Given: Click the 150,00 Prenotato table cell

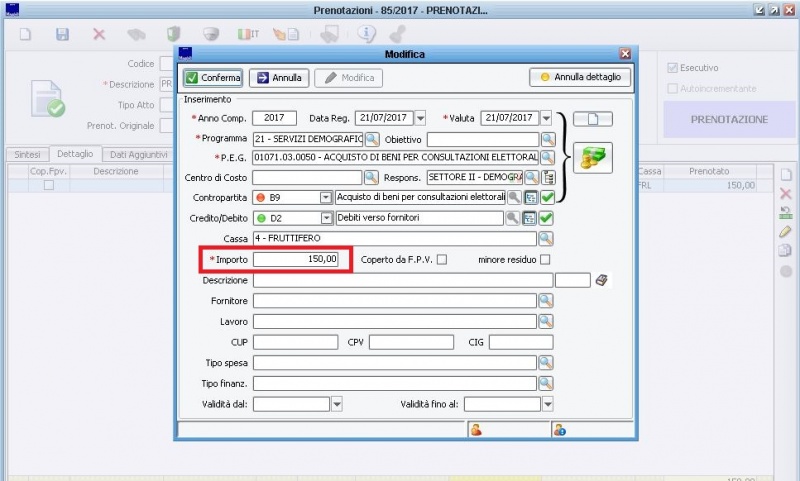Looking at the screenshot, I should click(x=709, y=185).
